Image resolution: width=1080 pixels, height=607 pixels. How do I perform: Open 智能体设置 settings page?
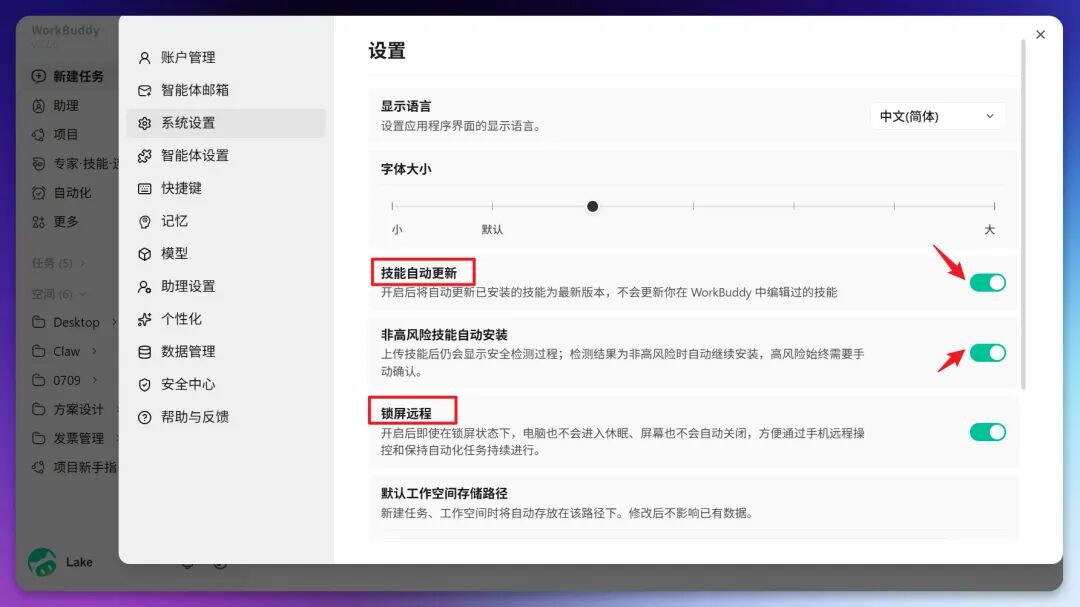click(226, 156)
